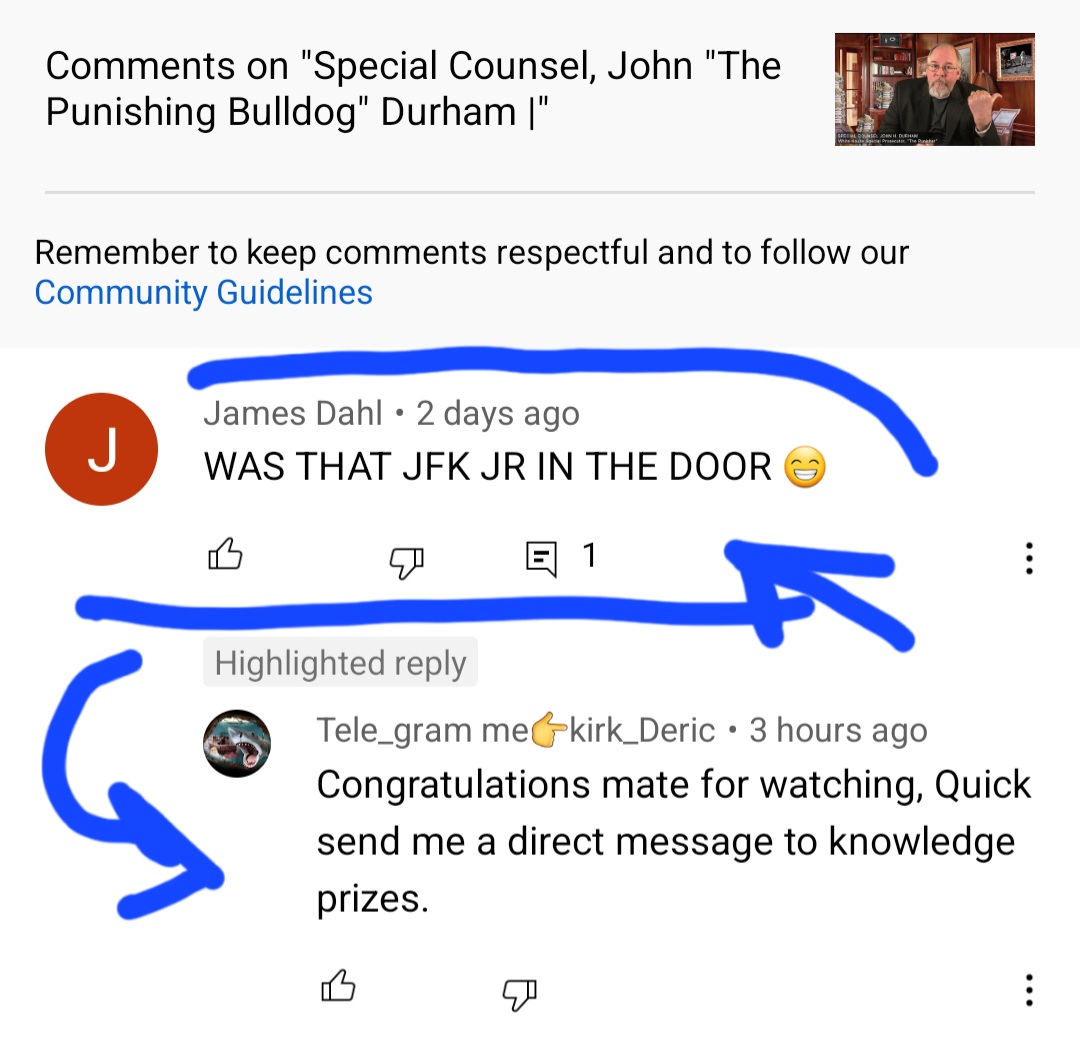
Task: Open three-dot menu for James Dahl's comment
Action: click(1029, 558)
